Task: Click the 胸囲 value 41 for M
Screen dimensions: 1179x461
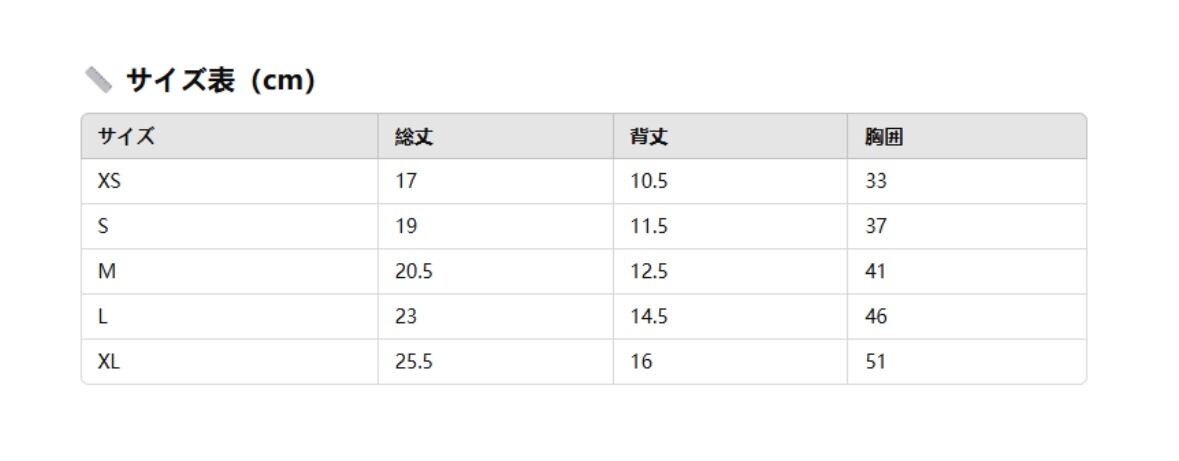Action: (876, 272)
